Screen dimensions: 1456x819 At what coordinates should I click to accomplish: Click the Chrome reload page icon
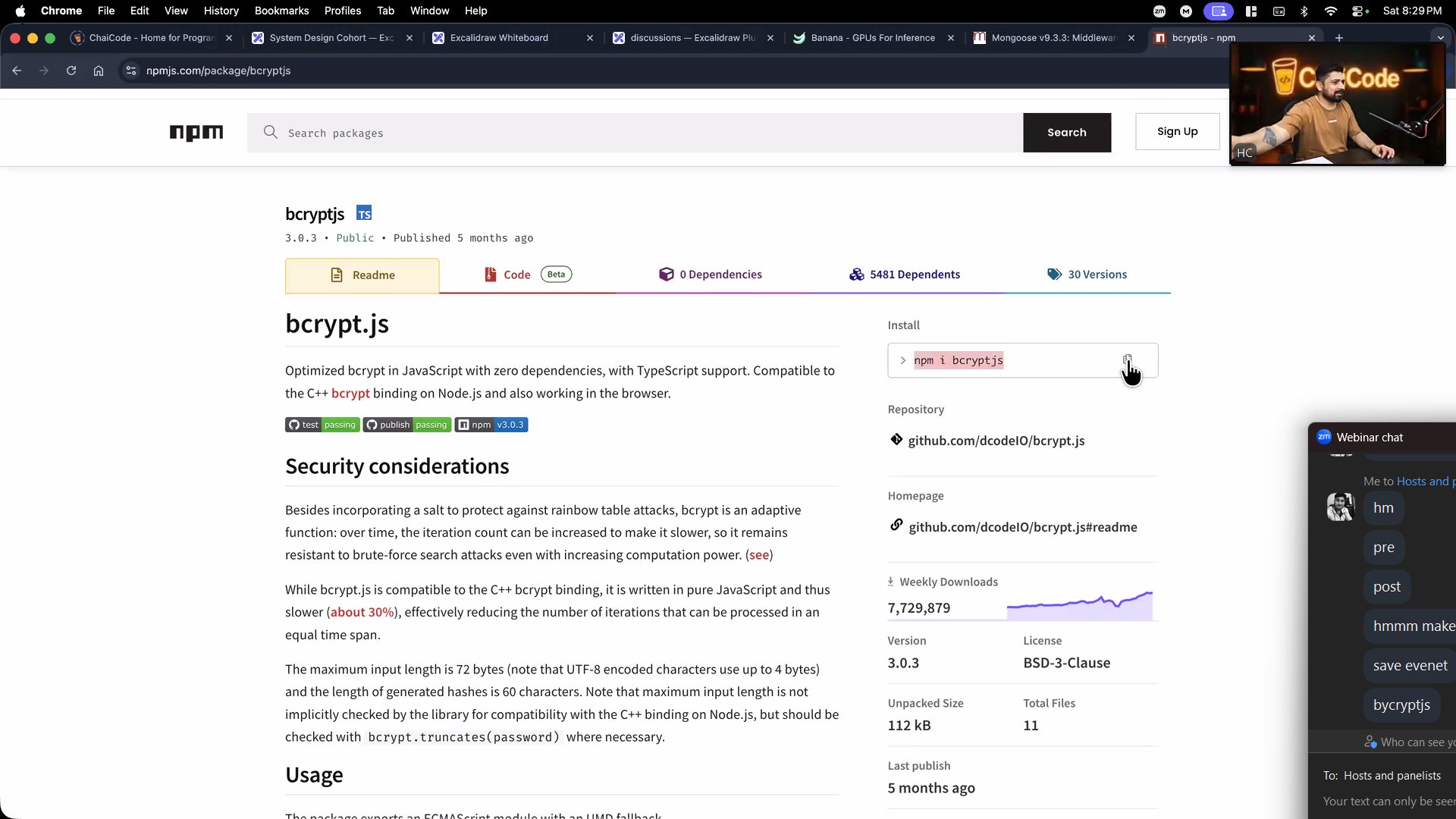click(x=71, y=71)
